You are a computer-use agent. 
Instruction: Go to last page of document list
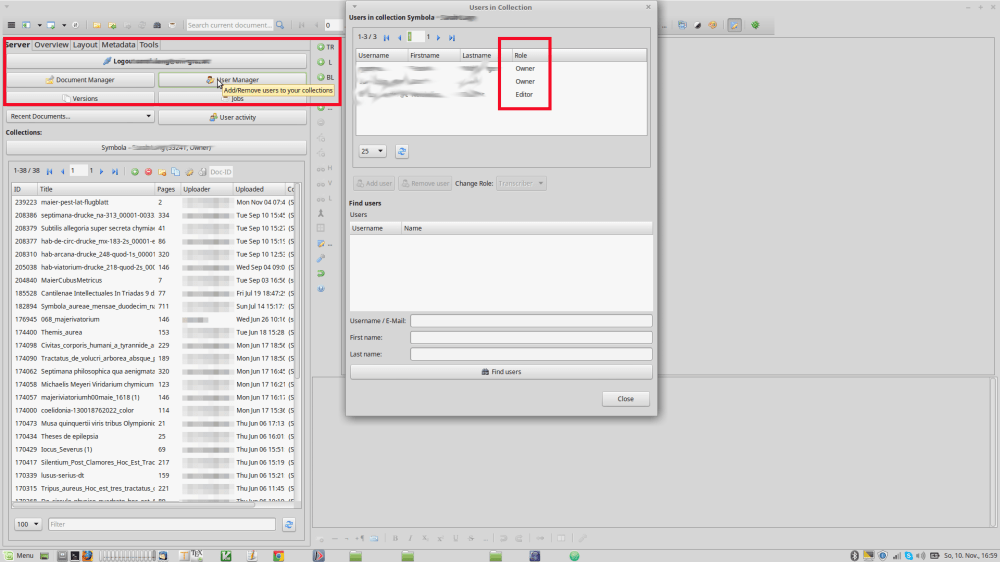pyautogui.click(x=115, y=172)
